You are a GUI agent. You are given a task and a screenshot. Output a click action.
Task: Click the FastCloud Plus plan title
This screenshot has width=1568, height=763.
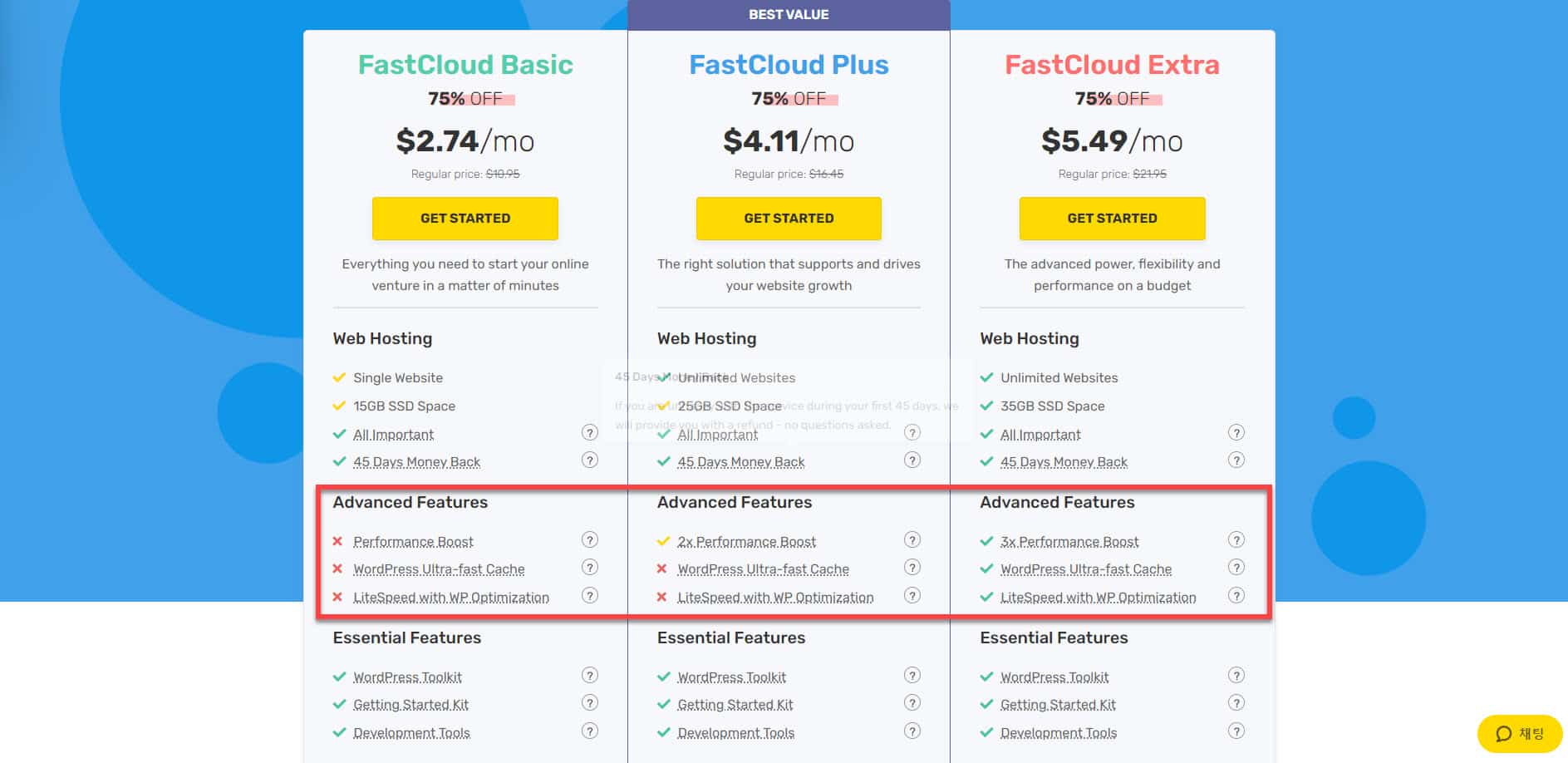click(789, 64)
